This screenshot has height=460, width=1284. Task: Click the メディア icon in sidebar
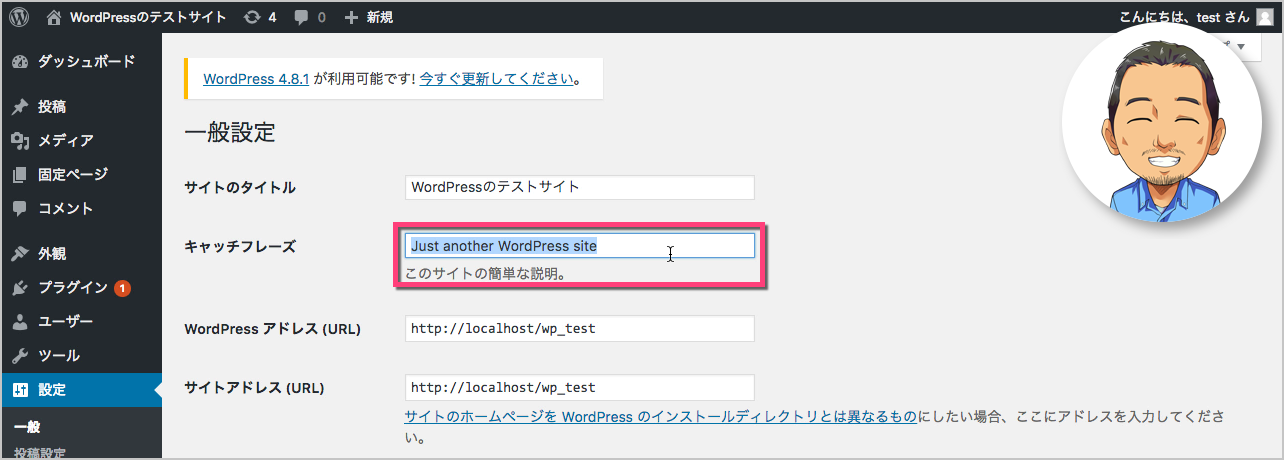20,141
